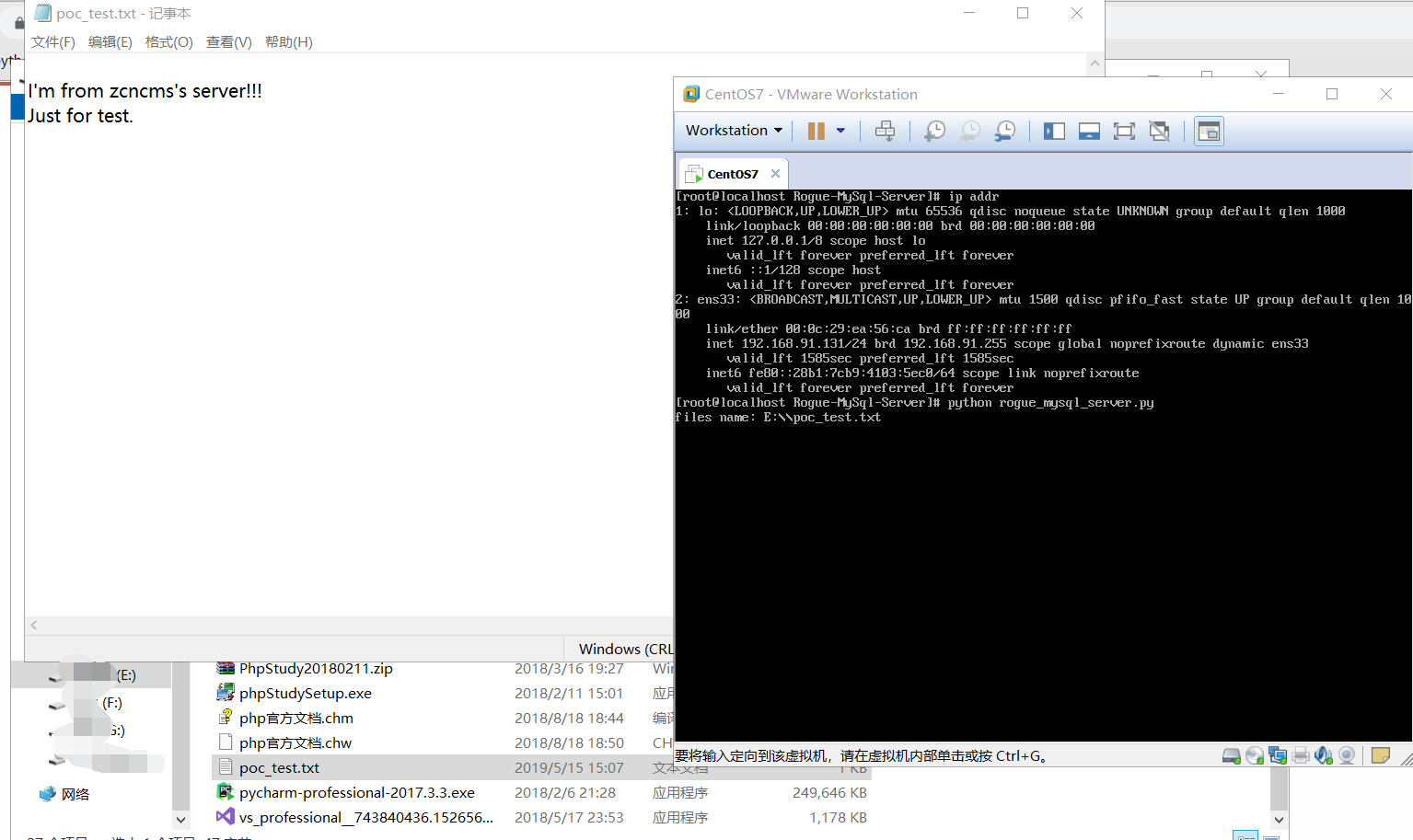Image resolution: width=1413 pixels, height=840 pixels.
Task: Click the PyCharm installer icon
Action: point(225,791)
